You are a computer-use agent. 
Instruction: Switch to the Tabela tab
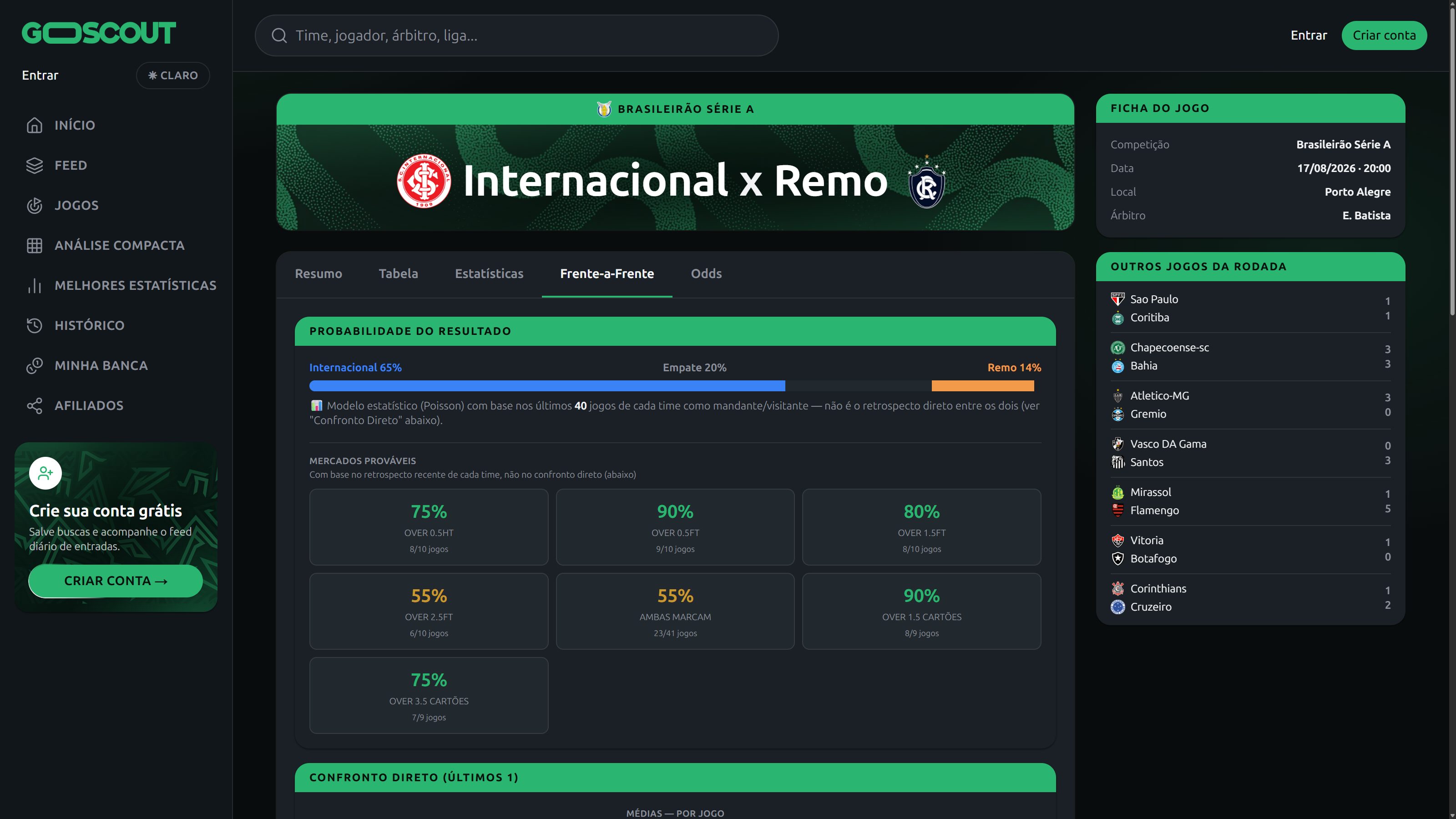[399, 273]
